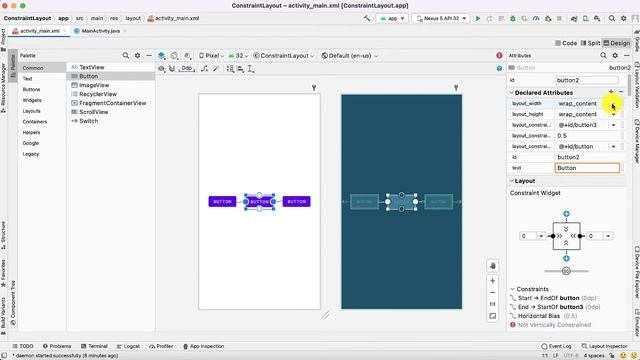Switch to the activity_main.xml tab
The image size is (640, 360).
click(x=40, y=31)
